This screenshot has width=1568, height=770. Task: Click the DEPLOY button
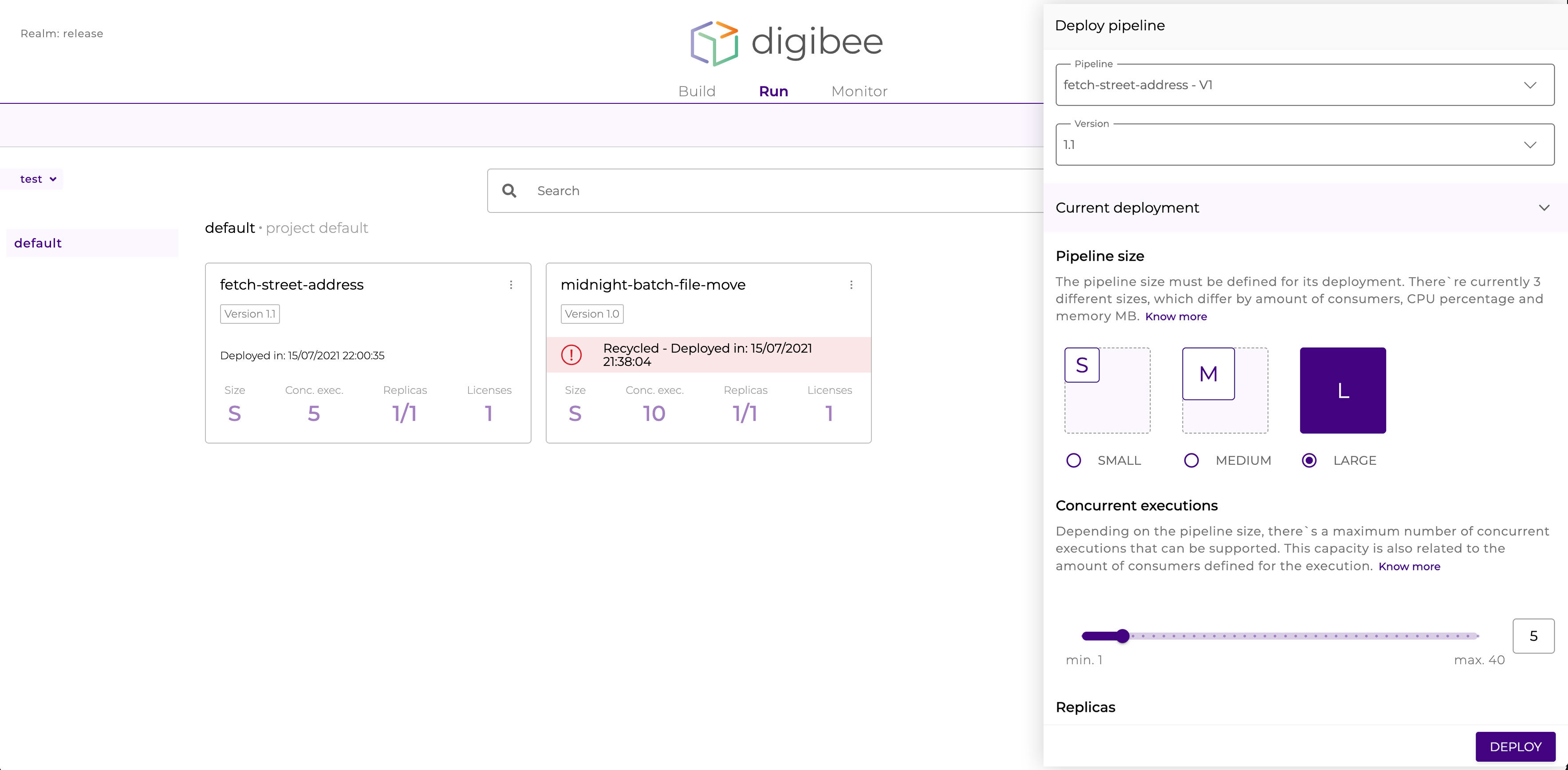tap(1515, 746)
